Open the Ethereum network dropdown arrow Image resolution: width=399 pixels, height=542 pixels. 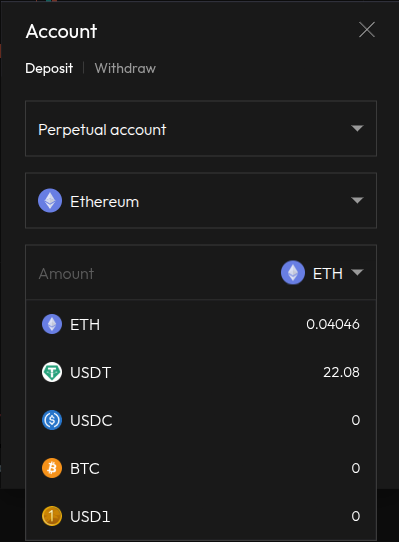point(357,200)
